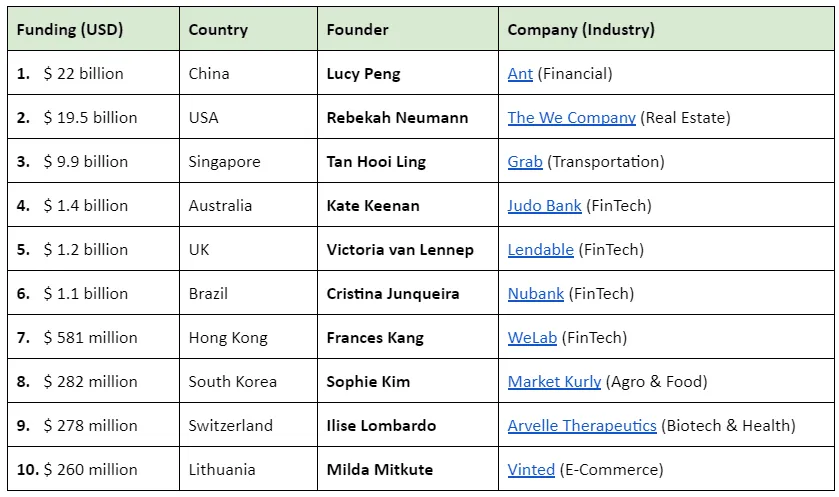
Task: Open the Lendable link
Action: click(540, 249)
